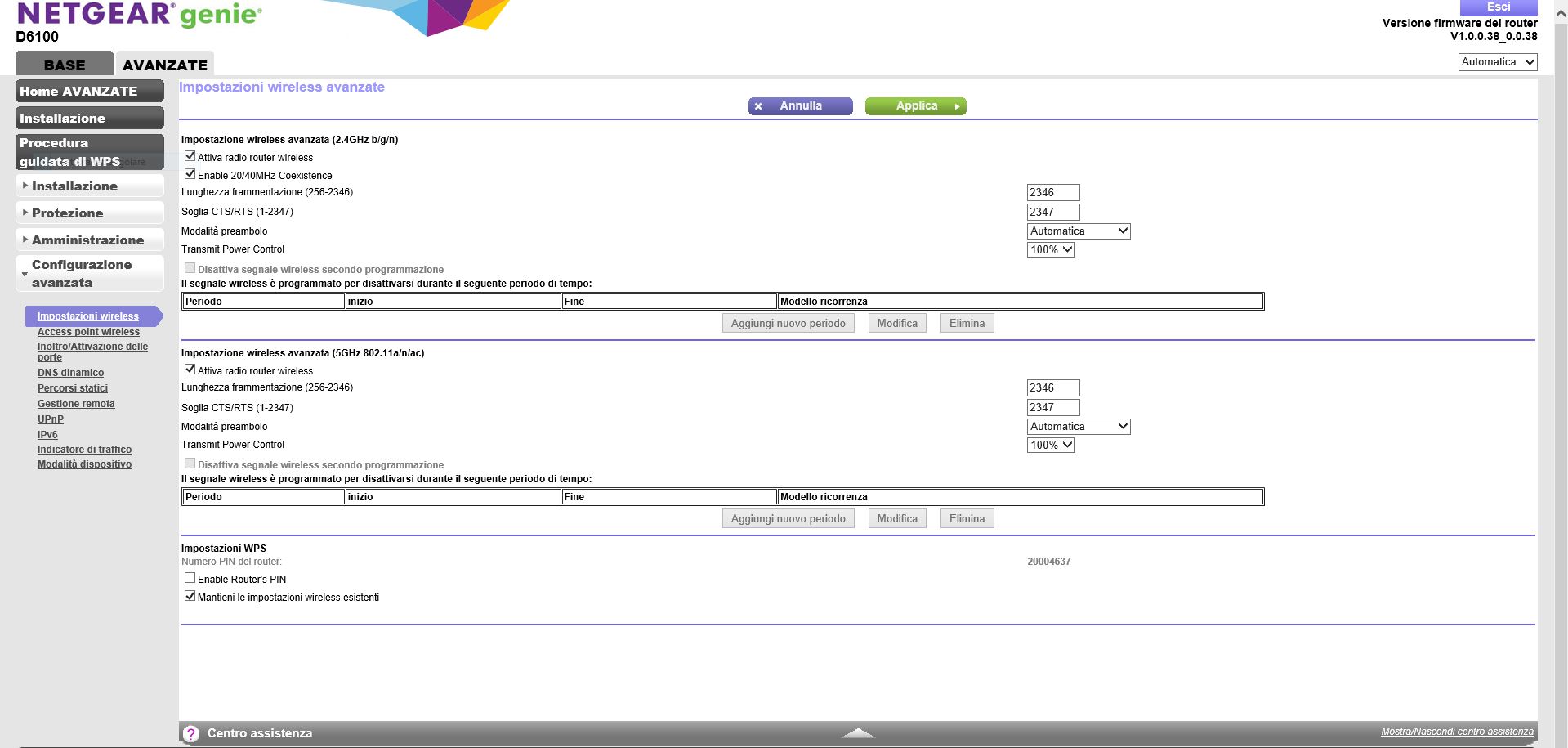Uncheck Mantieni le impostazioni wireless esistenti
This screenshot has height=748, width=1568.
point(190,596)
